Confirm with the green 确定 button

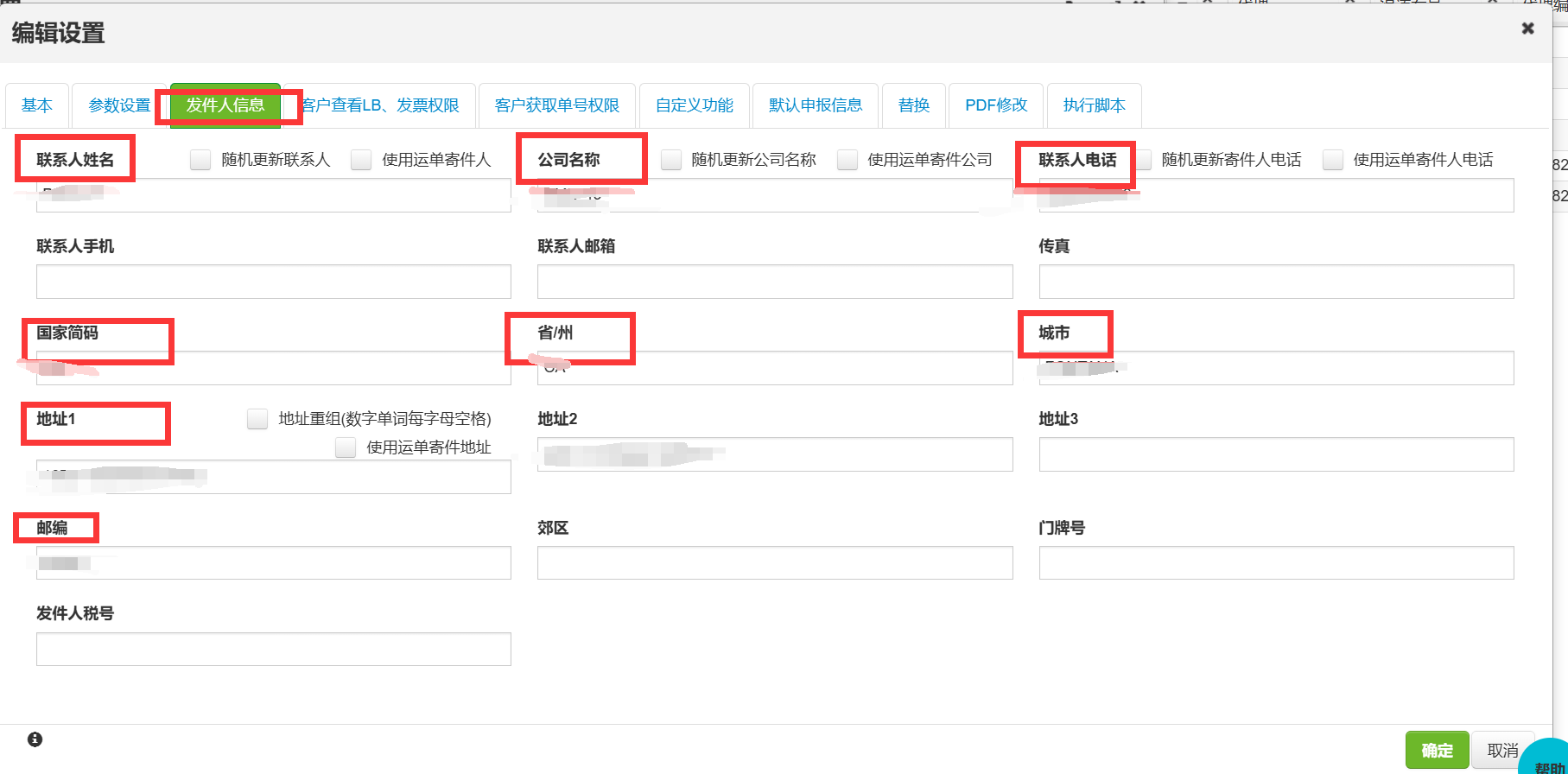pos(1437,750)
